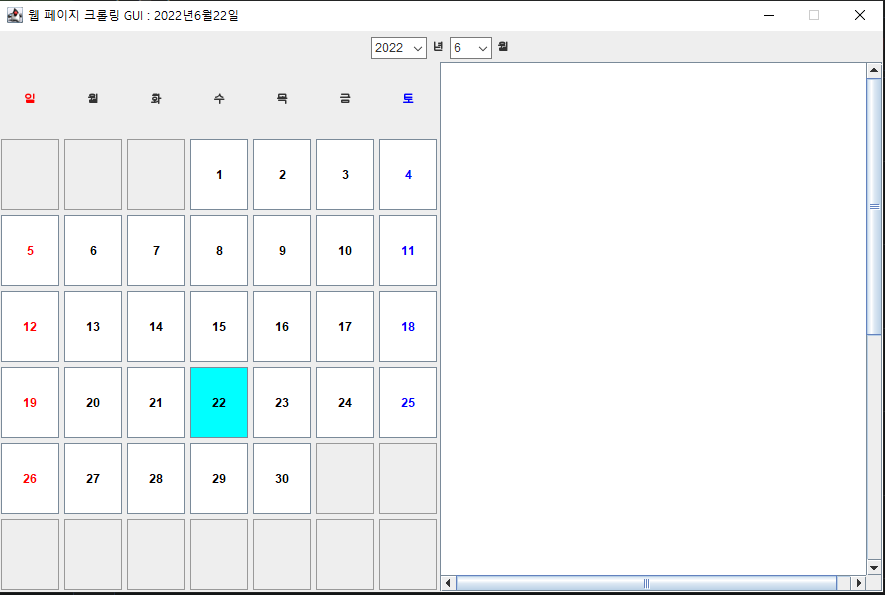Minimize the crawling GUI window
885x595 pixels.
(769, 15)
